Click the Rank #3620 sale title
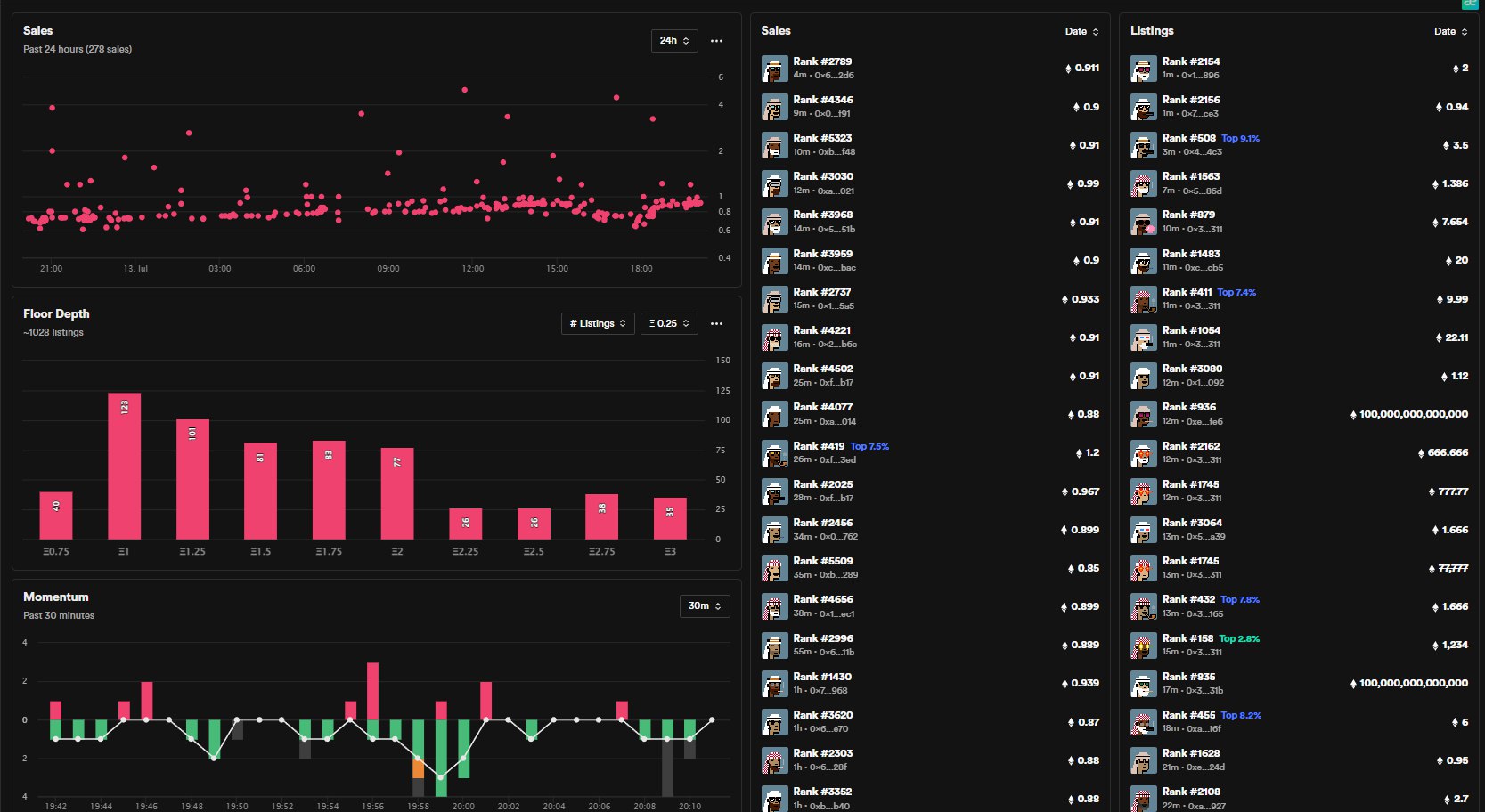 click(x=823, y=715)
